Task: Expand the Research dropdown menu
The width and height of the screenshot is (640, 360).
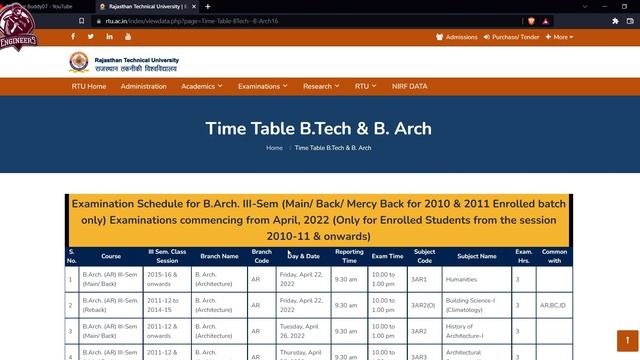Action: click(x=321, y=87)
